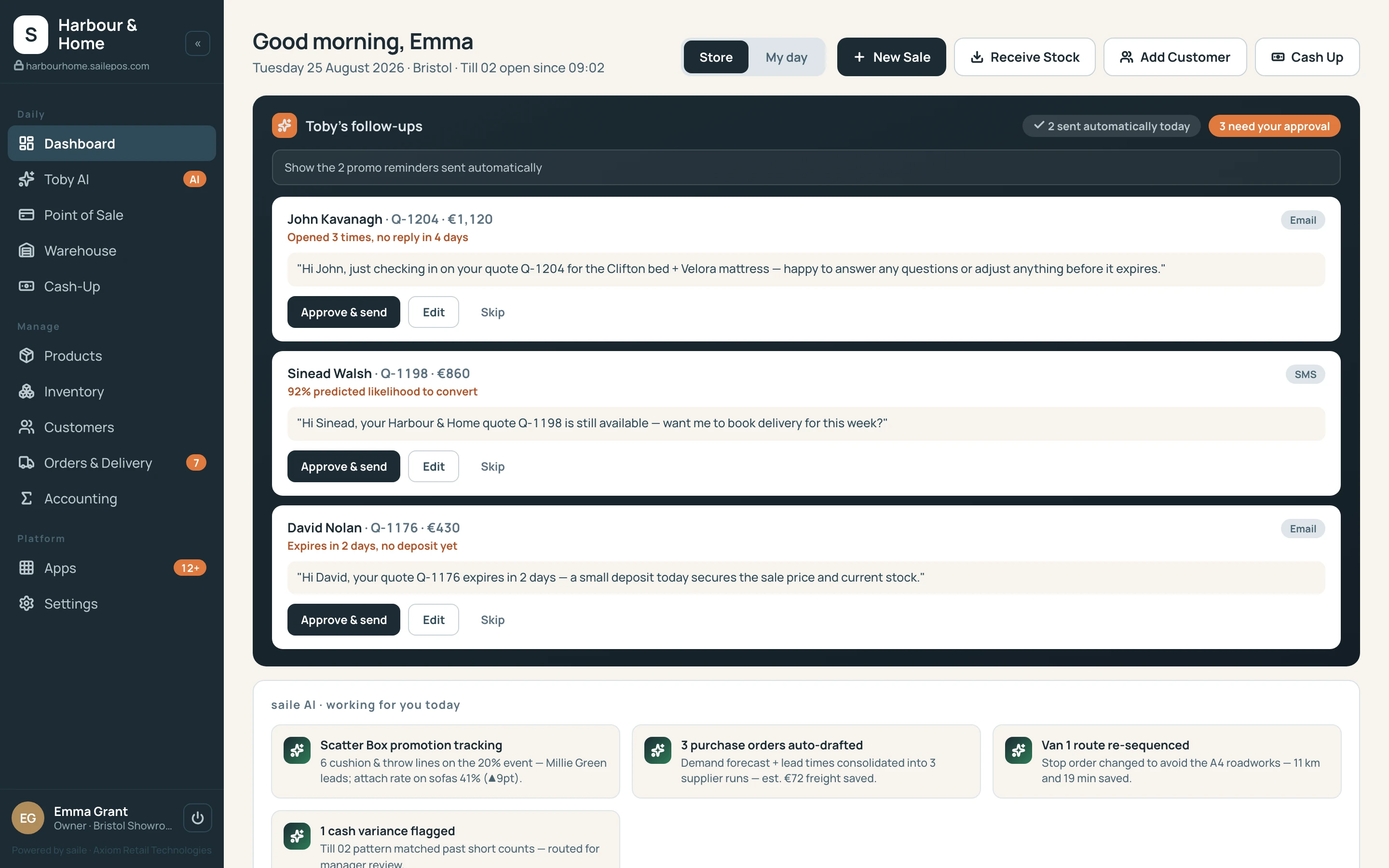Image resolution: width=1389 pixels, height=868 pixels.
Task: Click the Receive Stock button
Action: click(x=1024, y=57)
